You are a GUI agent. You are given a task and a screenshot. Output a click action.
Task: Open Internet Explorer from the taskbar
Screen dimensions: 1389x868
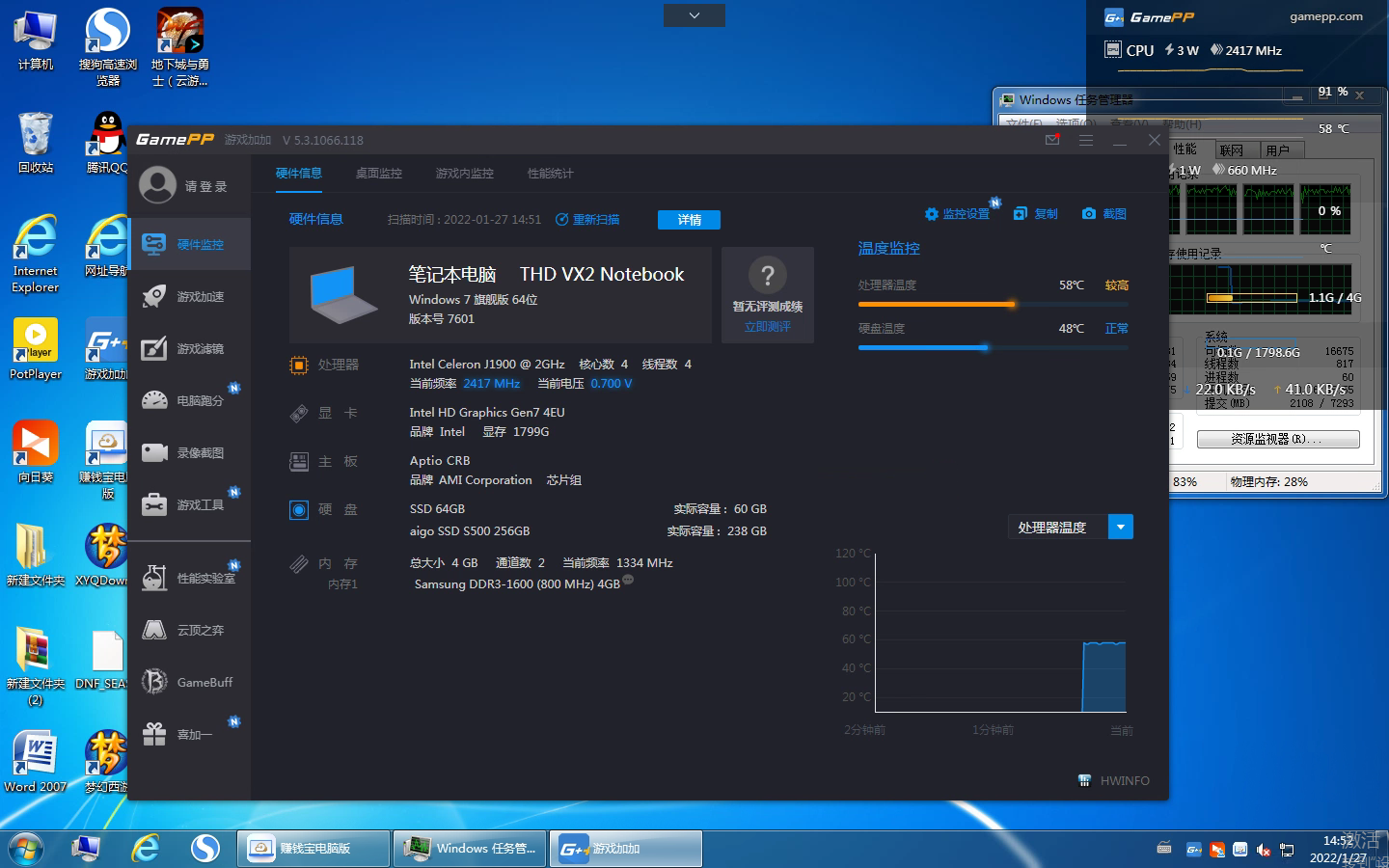click(x=146, y=849)
